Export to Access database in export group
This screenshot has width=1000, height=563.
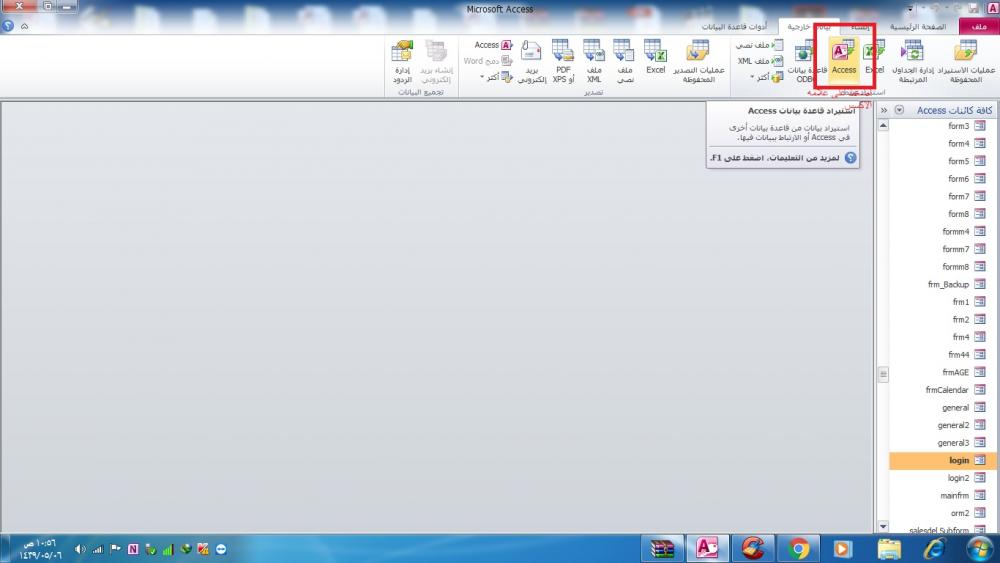(x=494, y=45)
